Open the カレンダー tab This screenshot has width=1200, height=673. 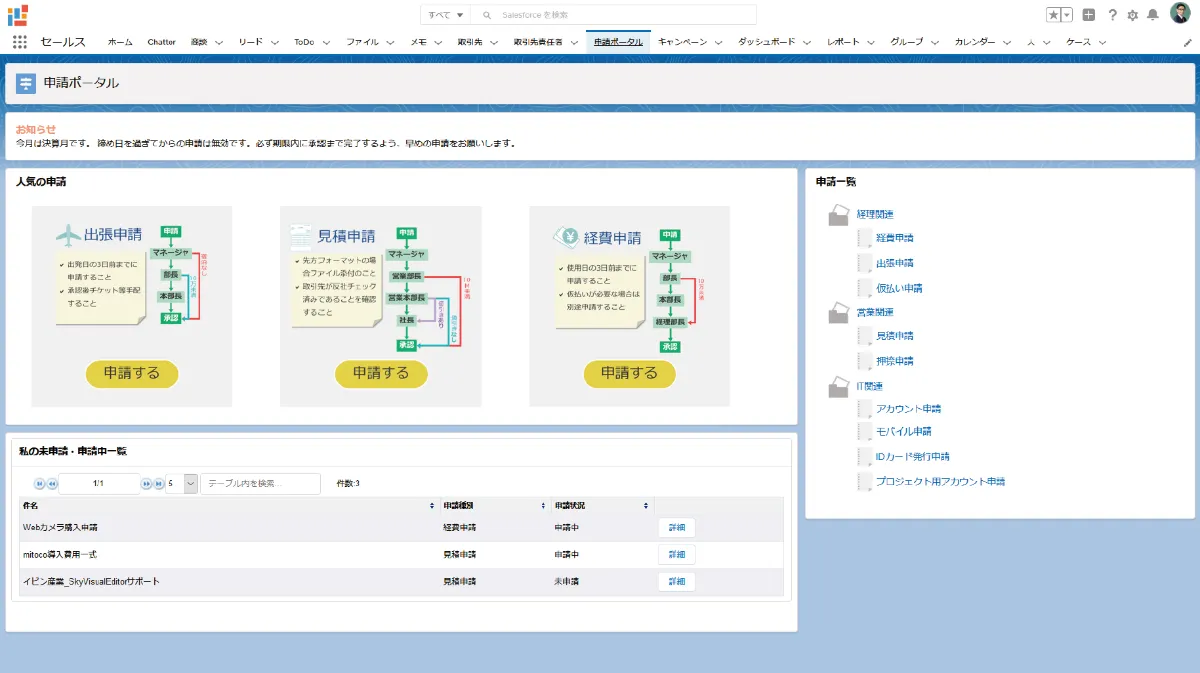[x=975, y=42]
